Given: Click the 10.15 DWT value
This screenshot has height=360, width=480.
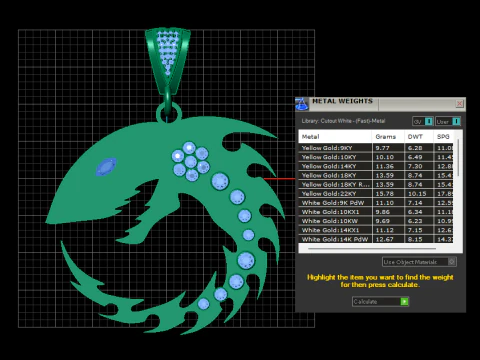Looking at the screenshot, I should click(417, 194).
